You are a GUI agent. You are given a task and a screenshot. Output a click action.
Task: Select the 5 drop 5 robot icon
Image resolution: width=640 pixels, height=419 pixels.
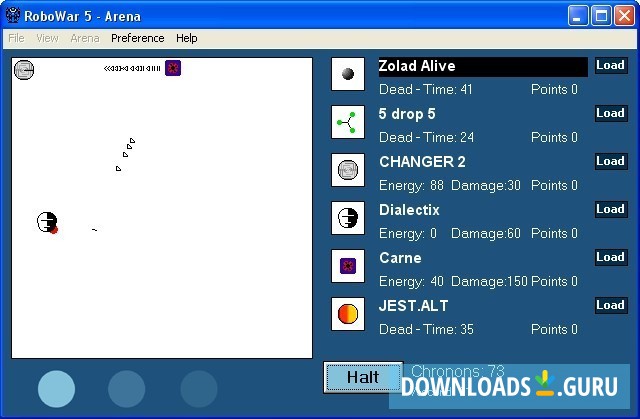tap(348, 122)
